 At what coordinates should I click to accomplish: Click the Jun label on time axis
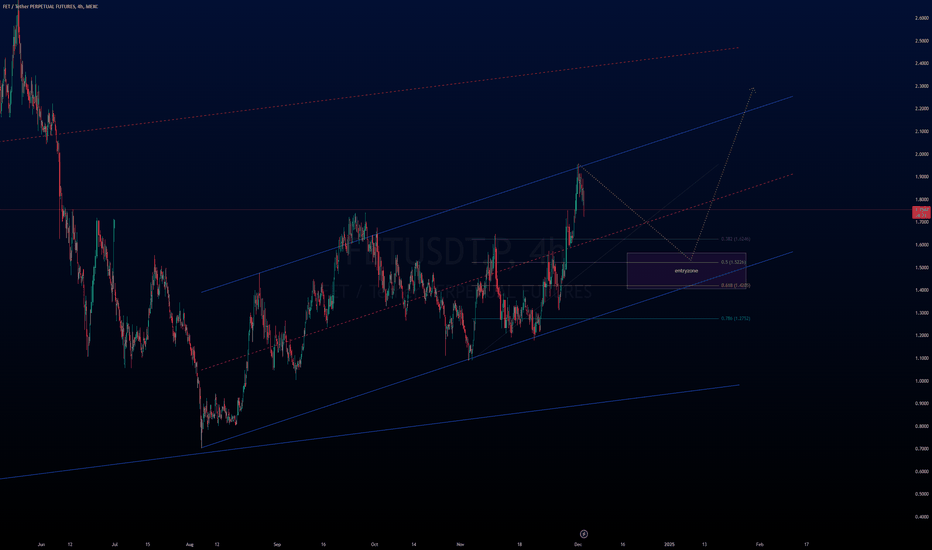[41, 544]
